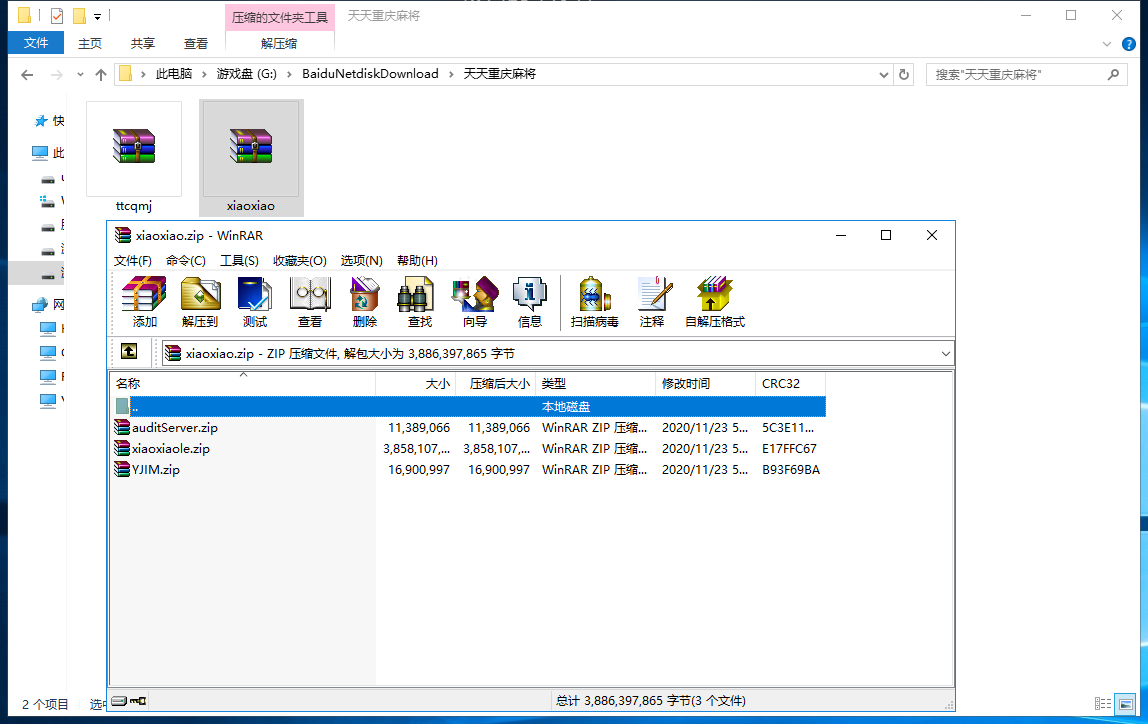Open WinRAR Tools (工具) menu

239,261
